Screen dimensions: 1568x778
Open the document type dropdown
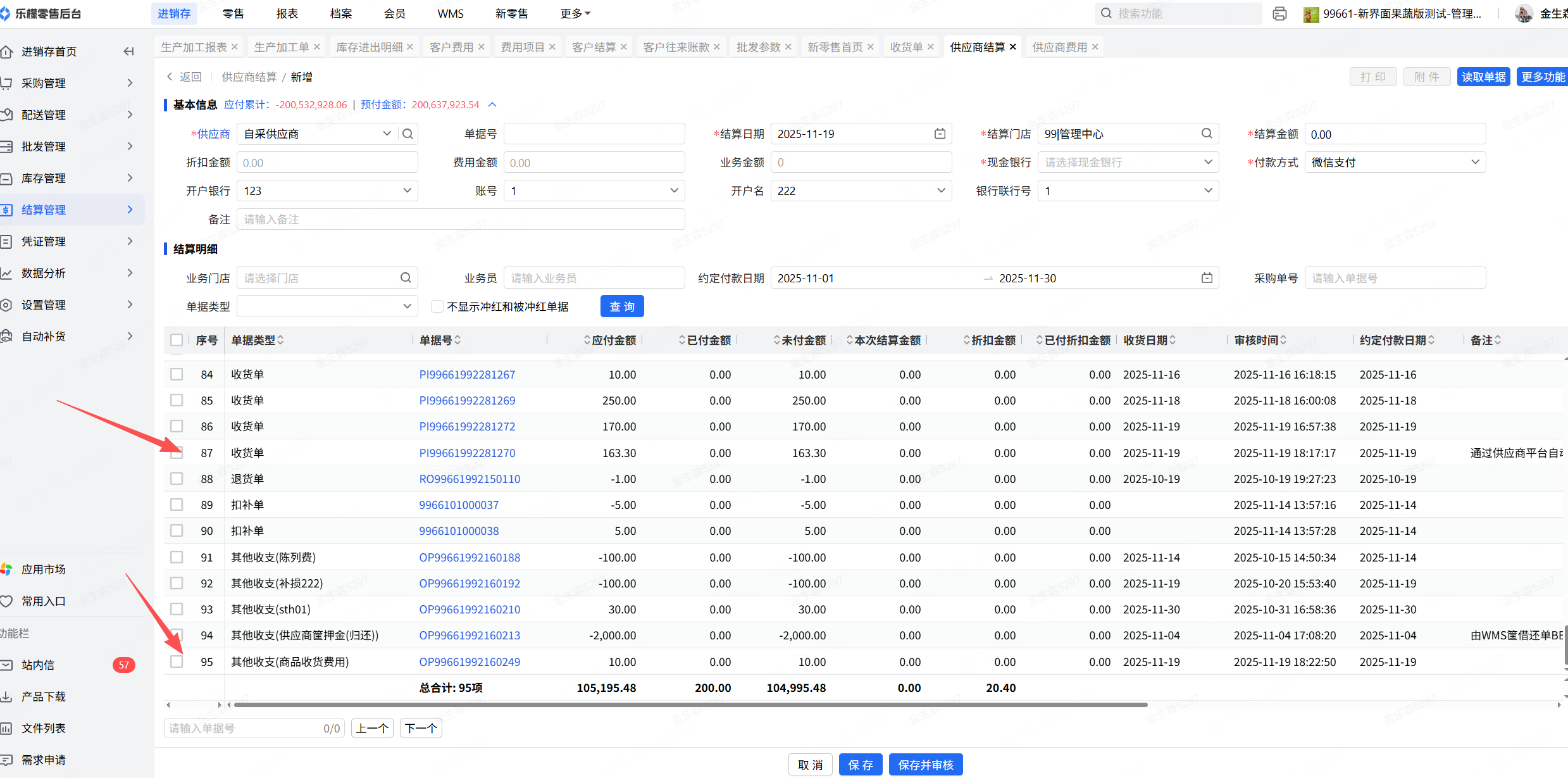pyautogui.click(x=327, y=306)
